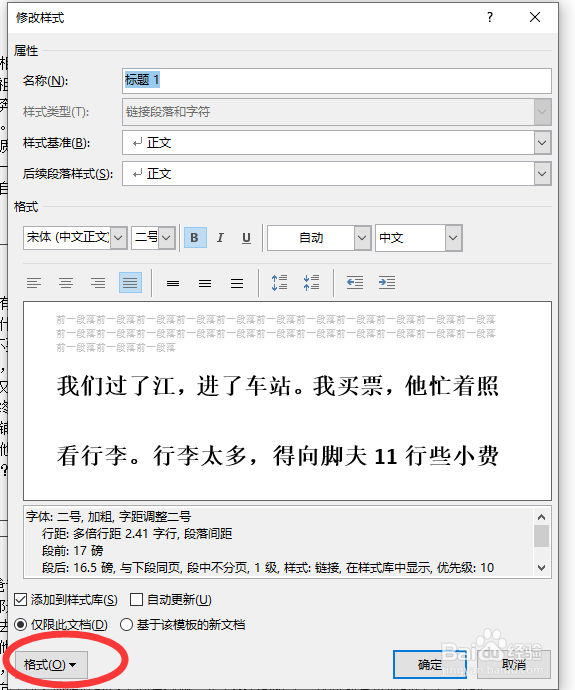Toggle Italic formatting button
The height and width of the screenshot is (690, 575).
pos(220,238)
